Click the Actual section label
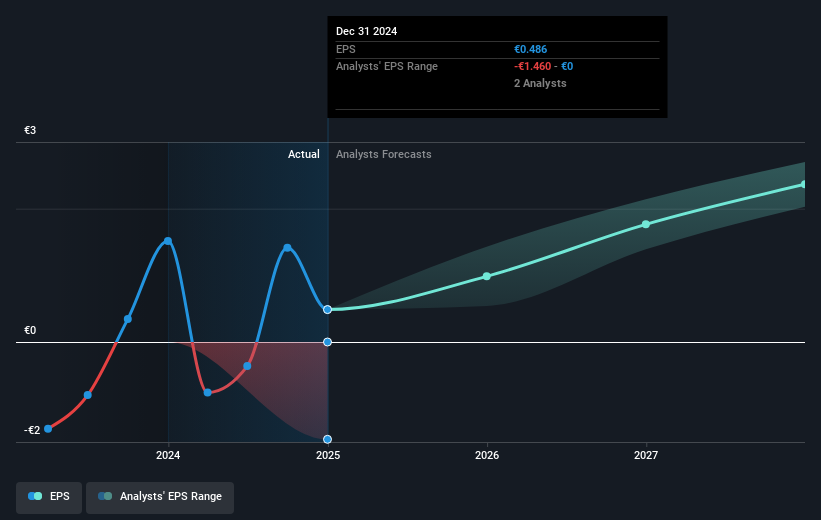The image size is (821, 520). pos(304,154)
